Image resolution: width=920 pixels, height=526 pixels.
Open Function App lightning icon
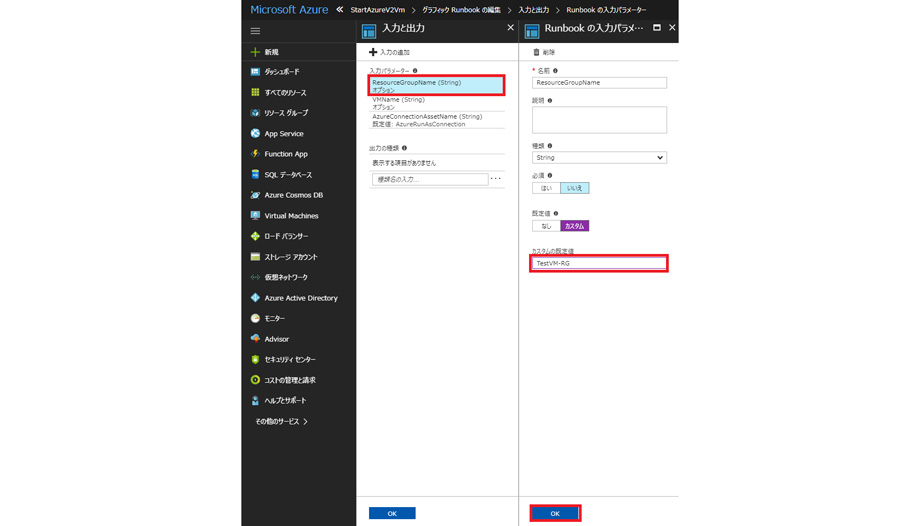[256, 154]
